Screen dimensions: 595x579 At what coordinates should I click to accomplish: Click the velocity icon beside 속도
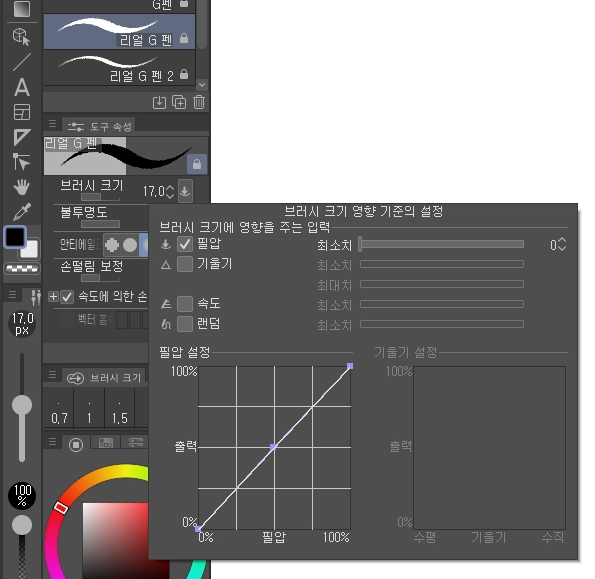(165, 304)
